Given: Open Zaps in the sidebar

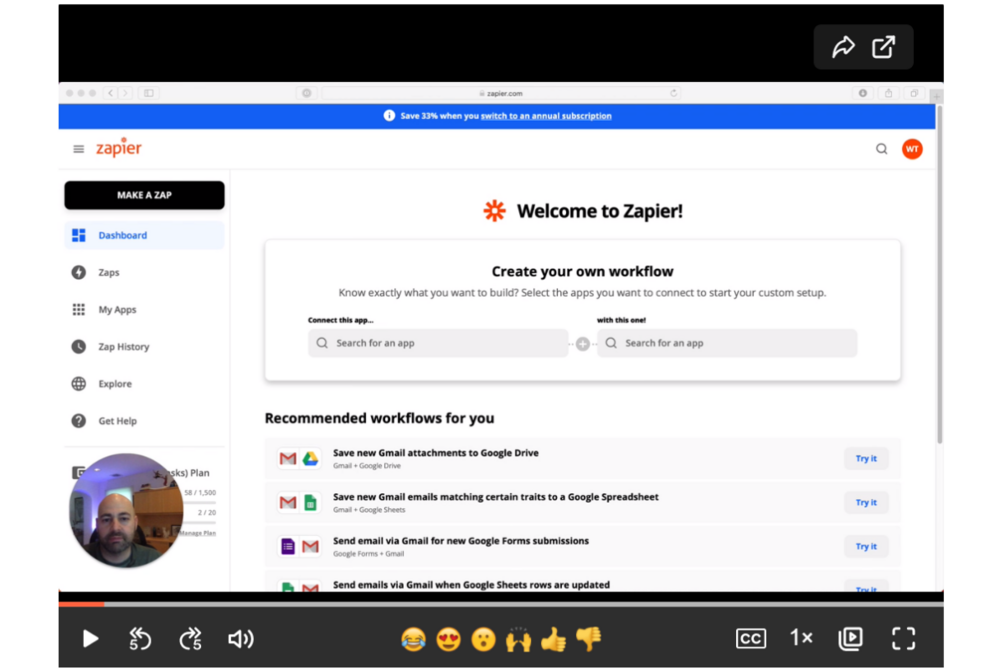Looking at the screenshot, I should pos(144,272).
